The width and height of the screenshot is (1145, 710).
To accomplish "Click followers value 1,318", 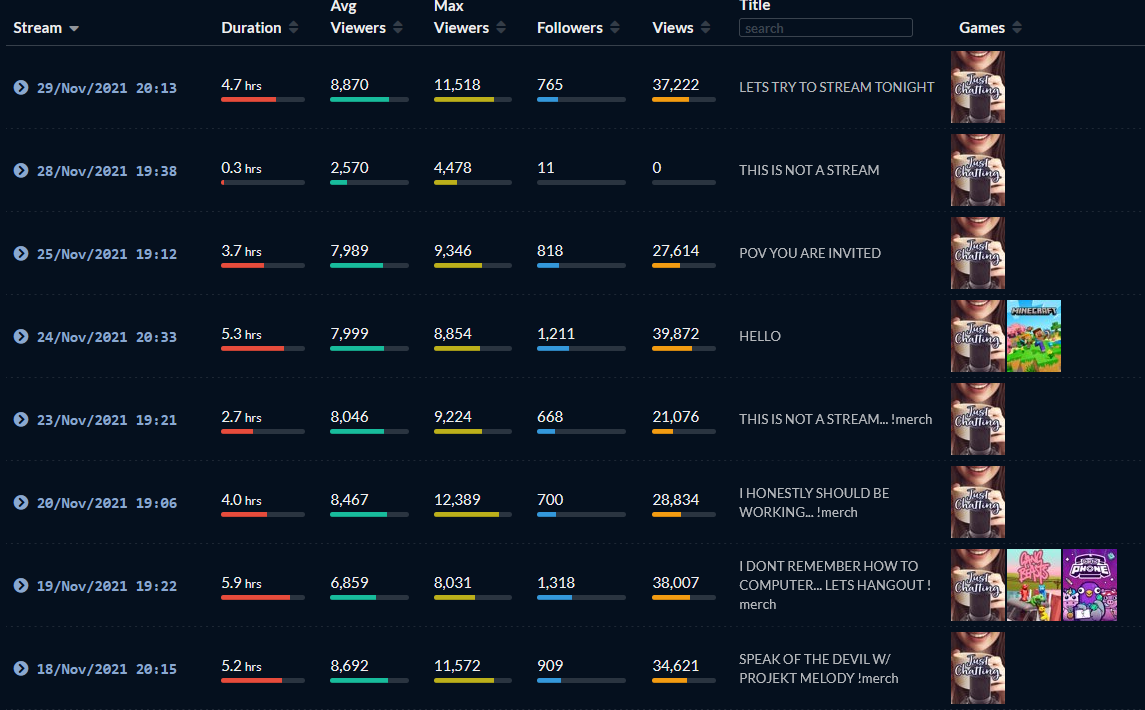I will (556, 583).
